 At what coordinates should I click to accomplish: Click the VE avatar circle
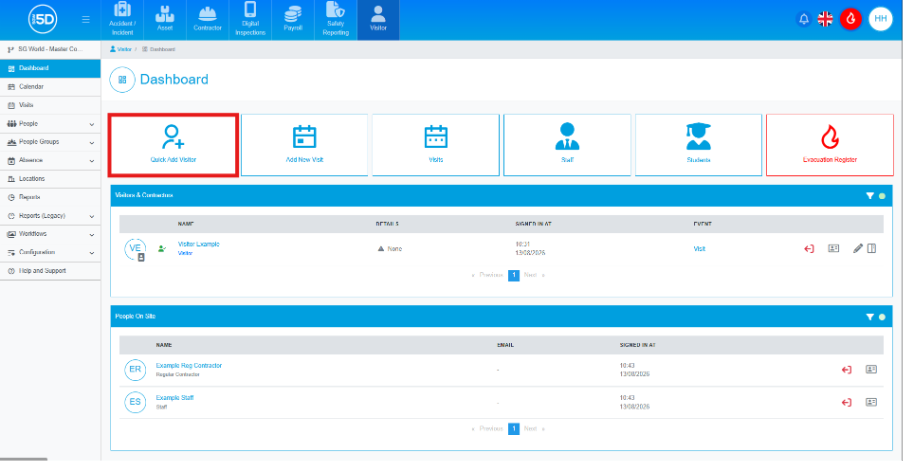tap(135, 248)
